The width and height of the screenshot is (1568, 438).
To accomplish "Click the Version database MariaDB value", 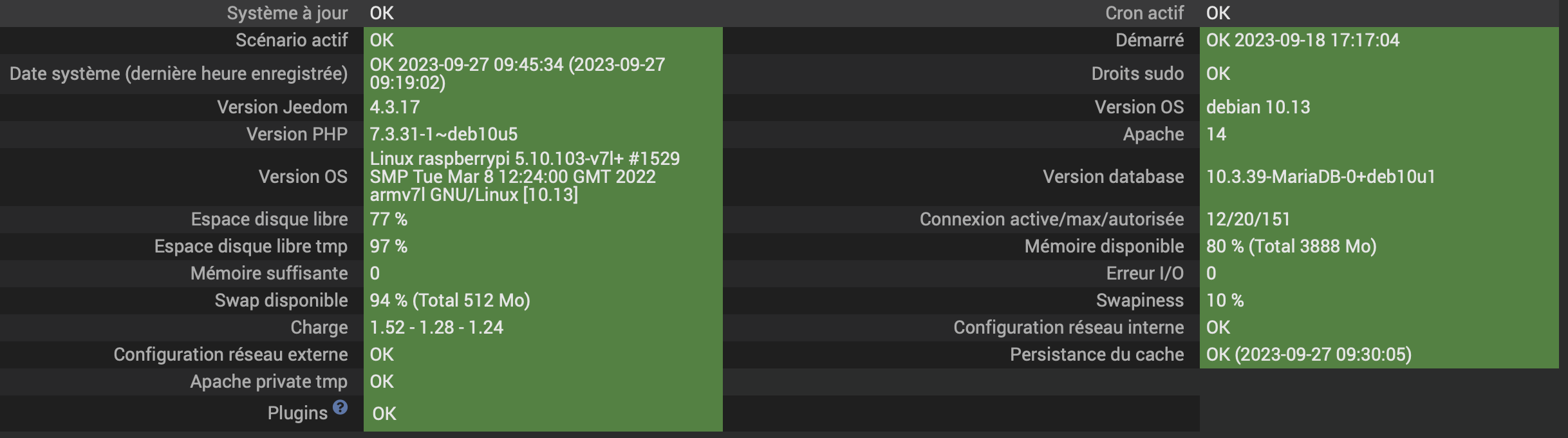I will click(x=1320, y=176).
